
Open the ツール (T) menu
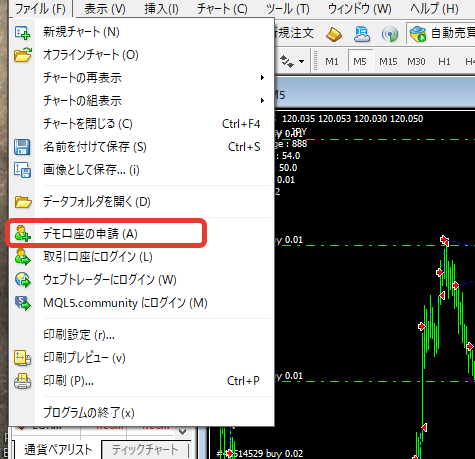tap(288, 9)
